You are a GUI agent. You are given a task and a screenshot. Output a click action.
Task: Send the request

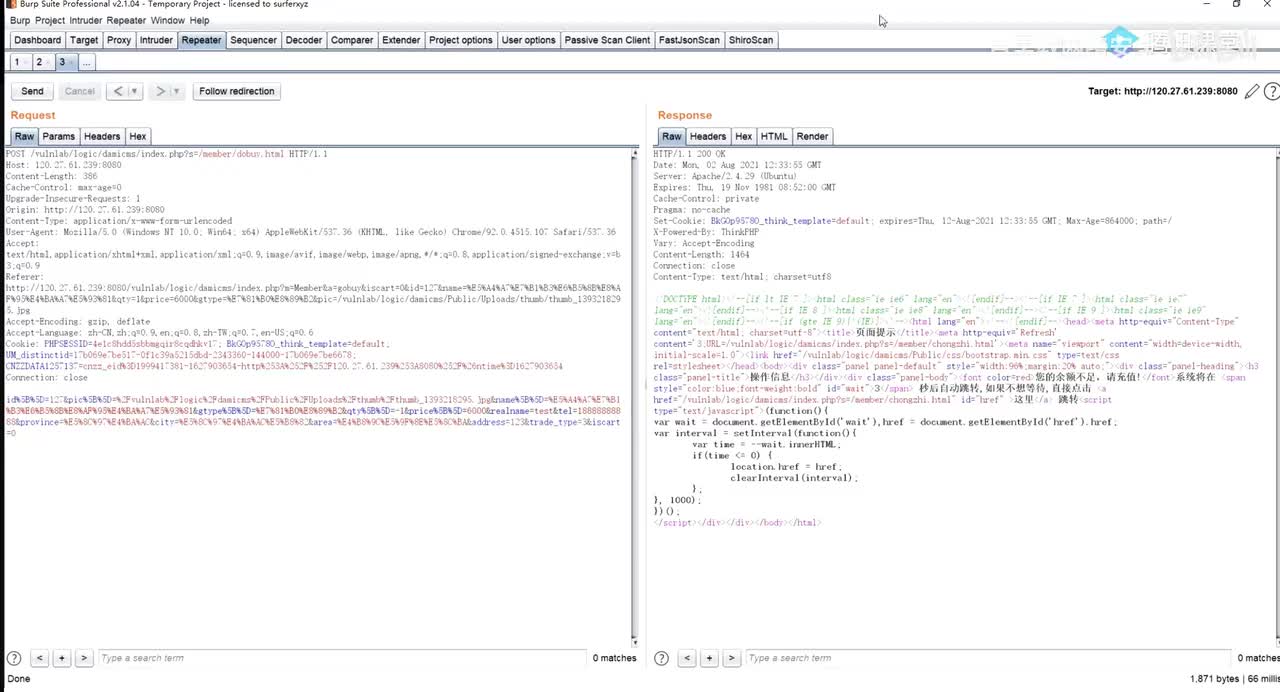(x=33, y=91)
